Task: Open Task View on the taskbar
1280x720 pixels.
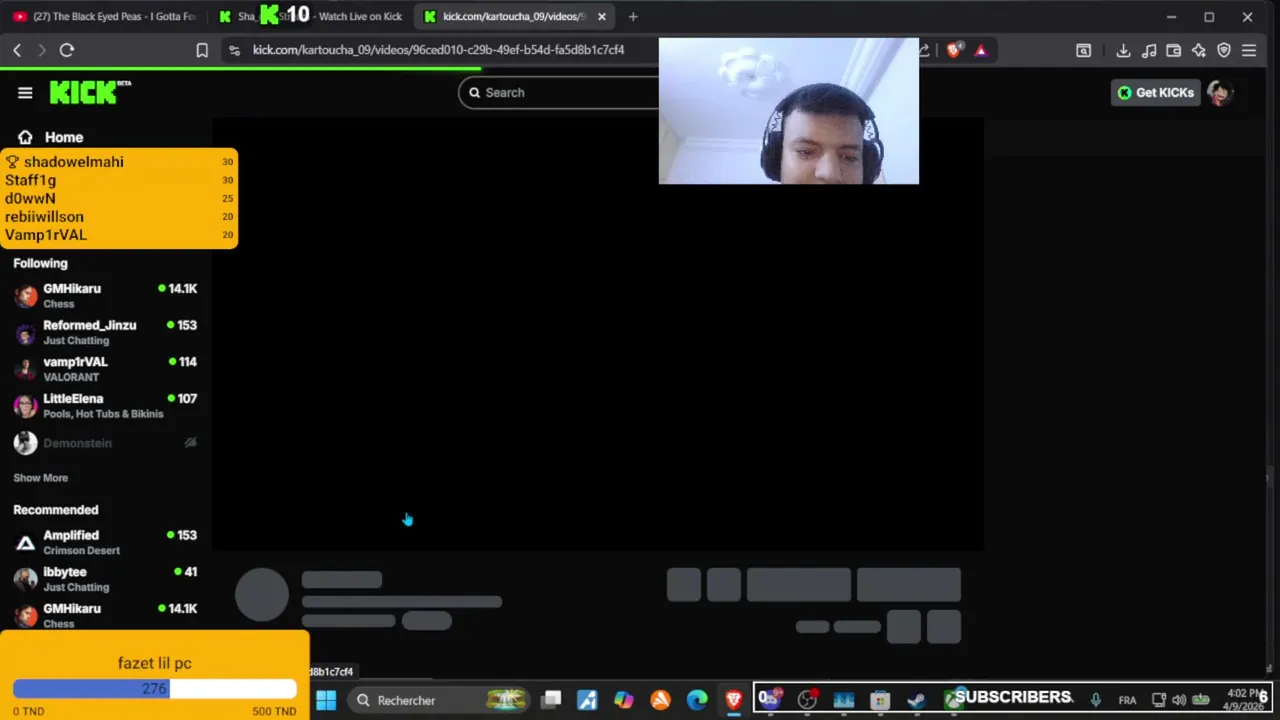Action: click(x=552, y=700)
